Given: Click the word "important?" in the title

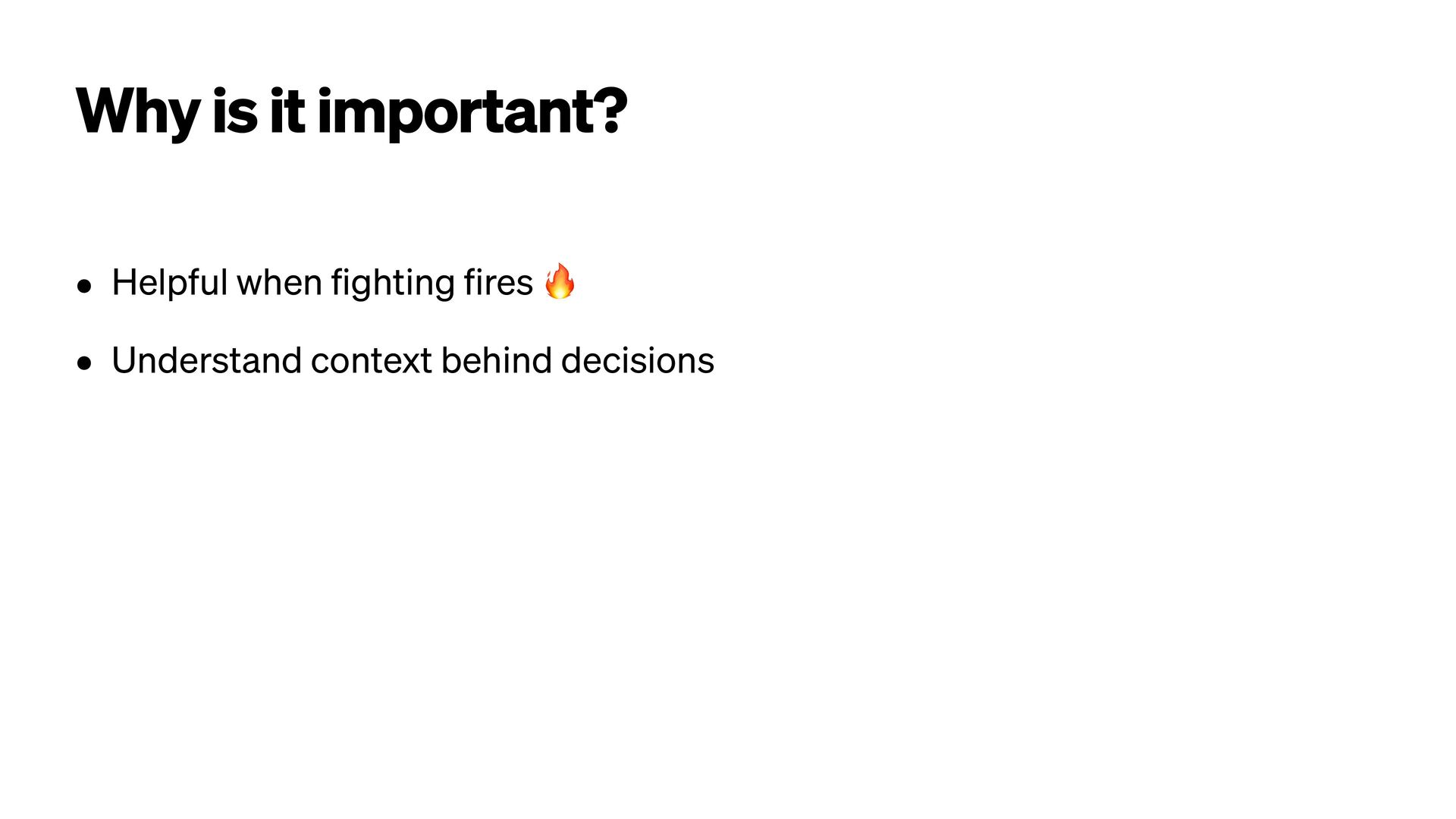Looking at the screenshot, I should [472, 113].
